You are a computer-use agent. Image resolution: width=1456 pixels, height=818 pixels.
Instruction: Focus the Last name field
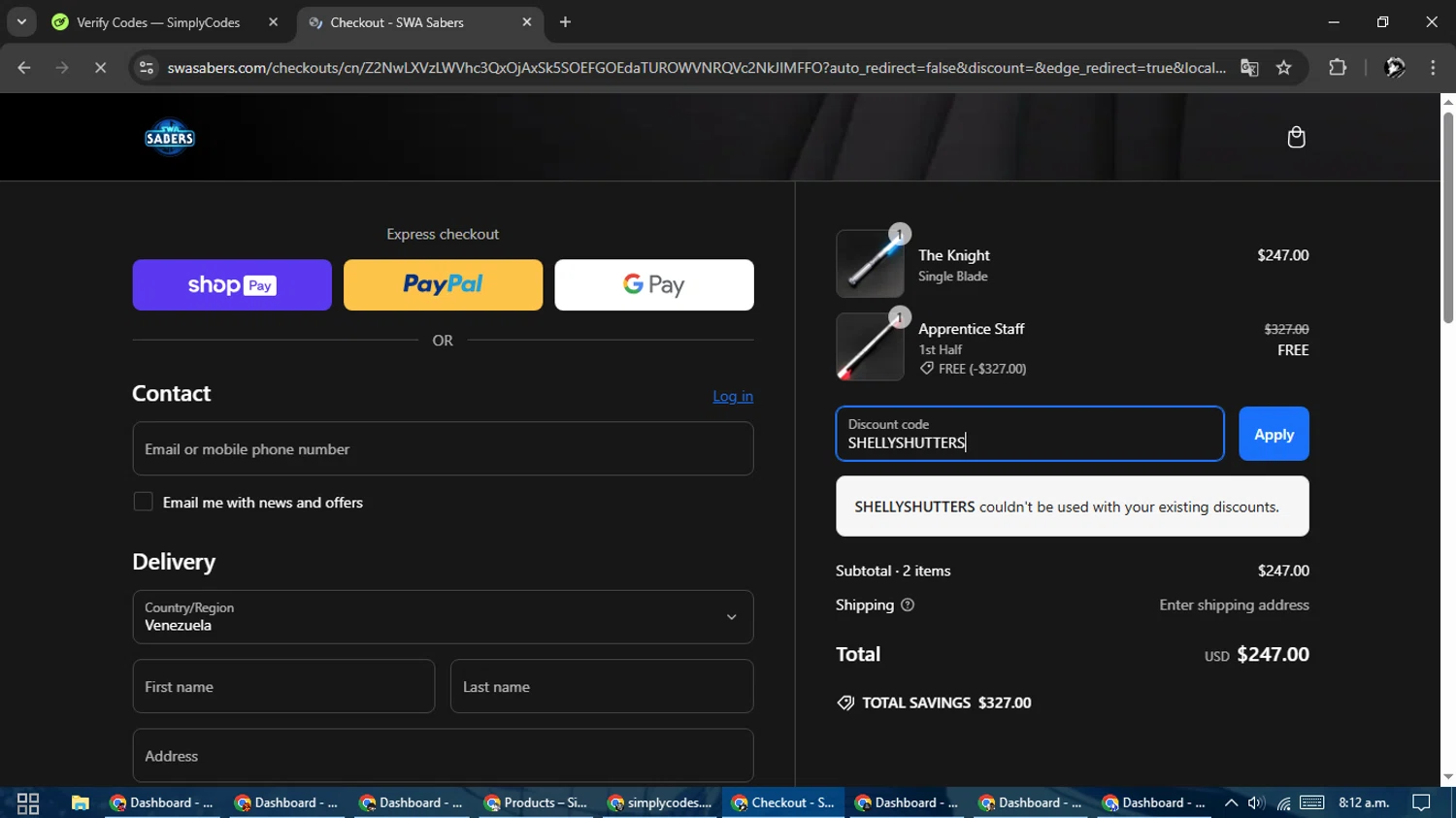(602, 686)
